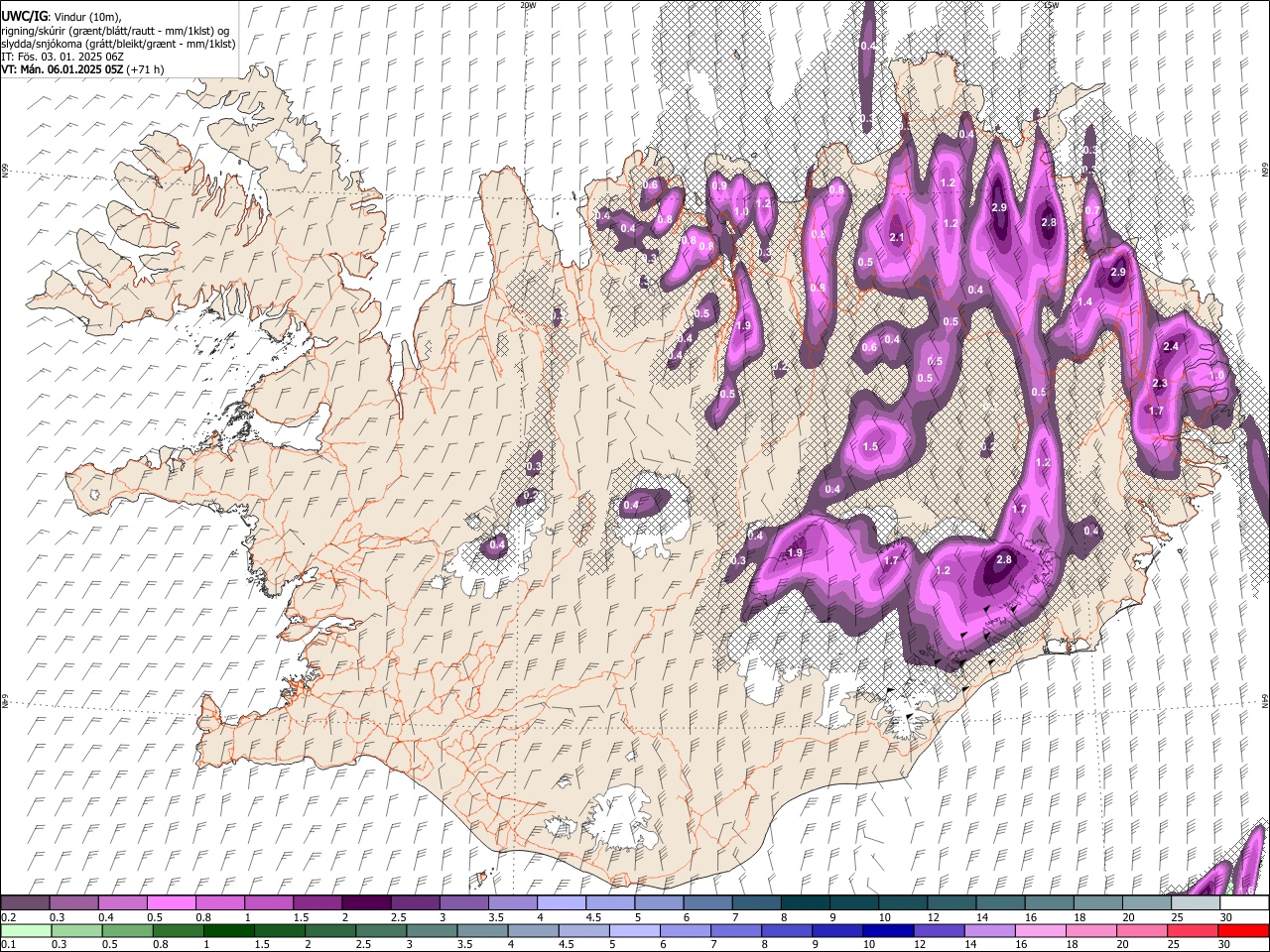Click the valid time 'VT: Mán. 06.01.2025 05Z (+71 h)'

(x=82, y=69)
